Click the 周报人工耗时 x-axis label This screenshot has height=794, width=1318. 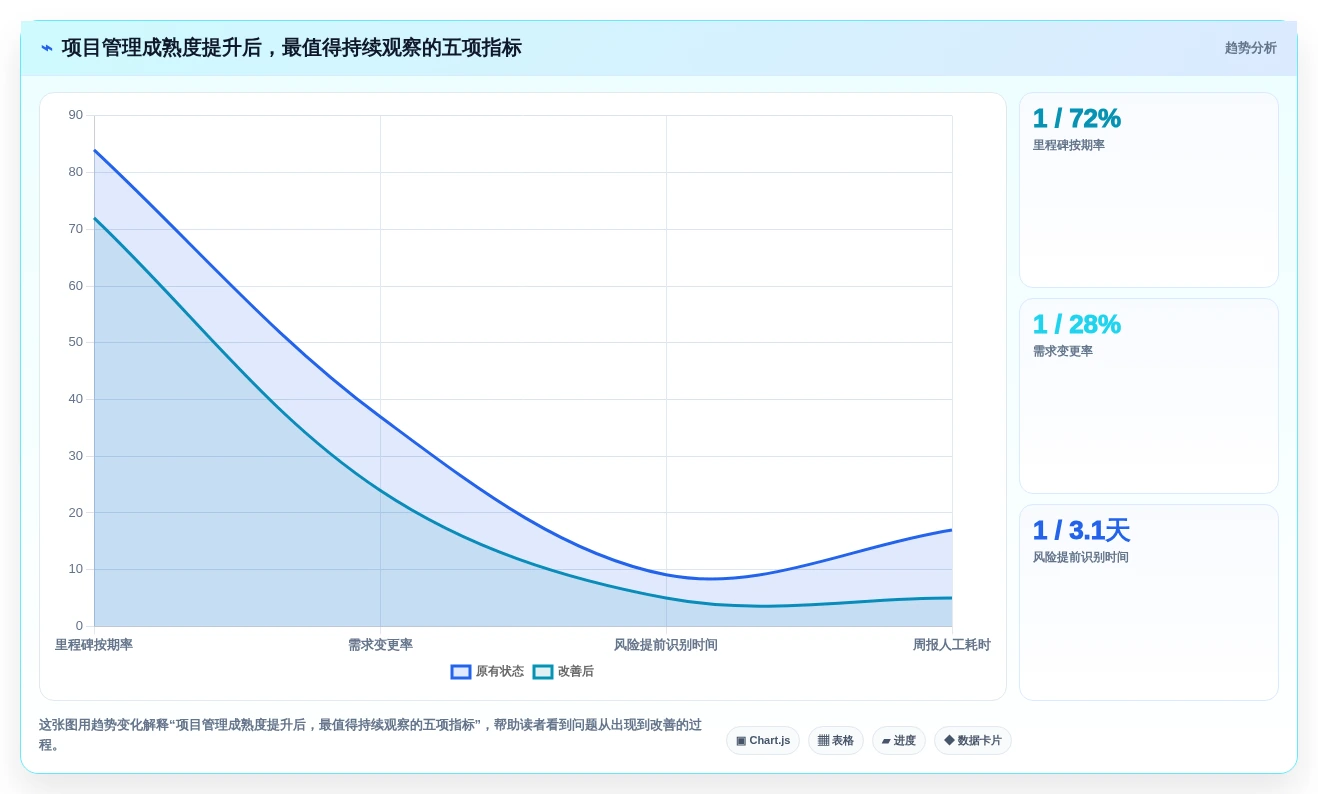click(951, 645)
